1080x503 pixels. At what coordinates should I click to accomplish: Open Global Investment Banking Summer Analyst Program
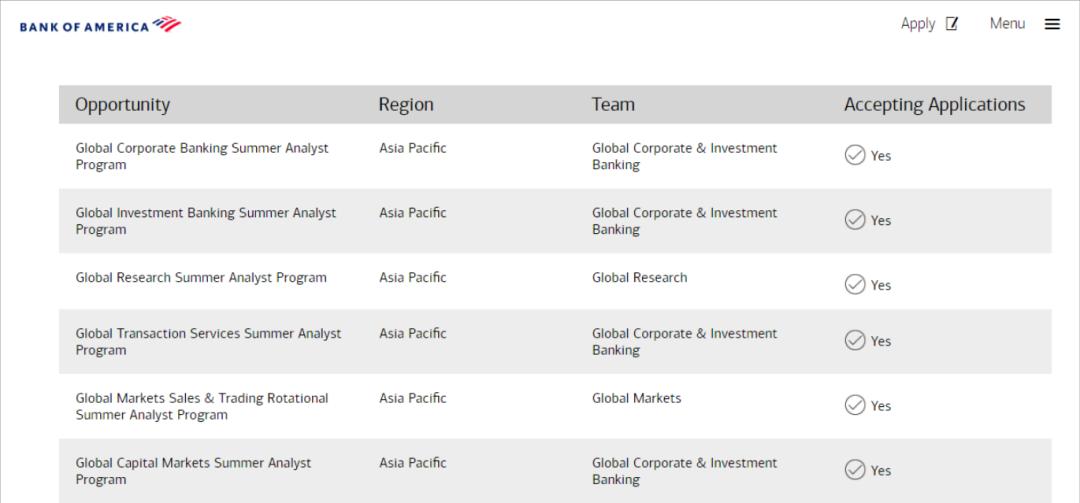click(206, 221)
